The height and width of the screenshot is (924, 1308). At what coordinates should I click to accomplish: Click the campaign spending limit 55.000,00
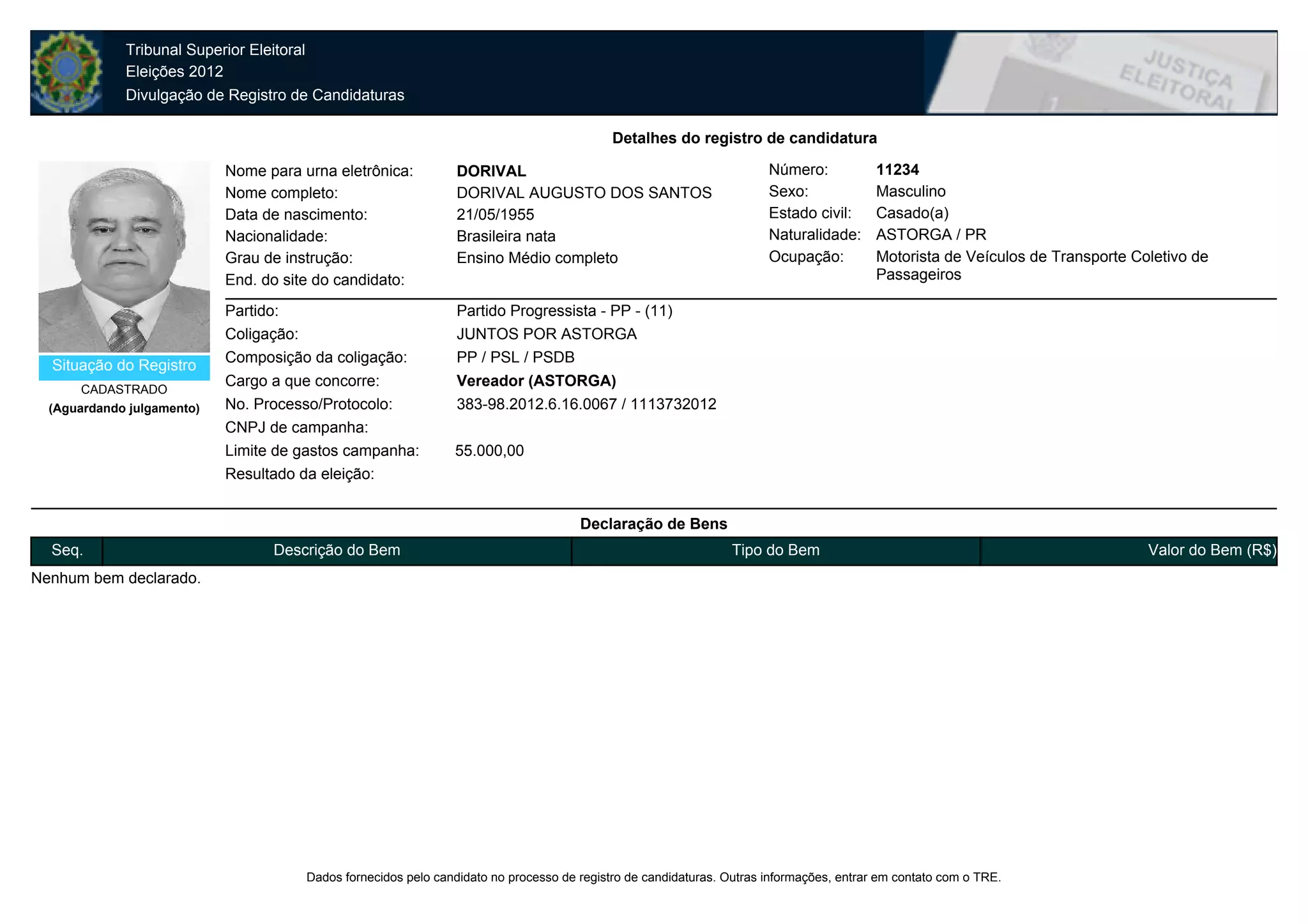coord(489,451)
